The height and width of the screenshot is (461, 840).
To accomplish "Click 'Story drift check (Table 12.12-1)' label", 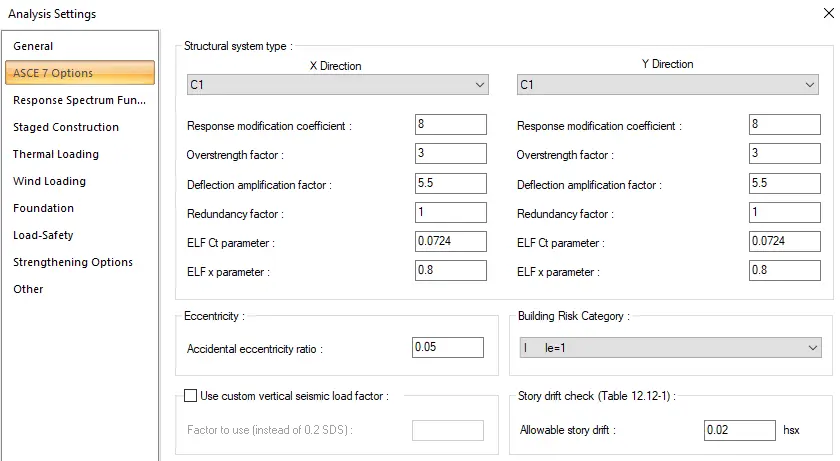I will tap(597, 396).
